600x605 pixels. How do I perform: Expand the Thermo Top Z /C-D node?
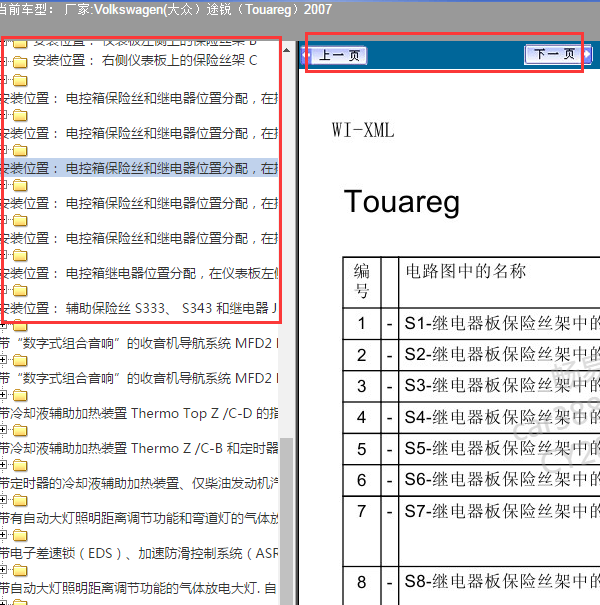[3, 395]
